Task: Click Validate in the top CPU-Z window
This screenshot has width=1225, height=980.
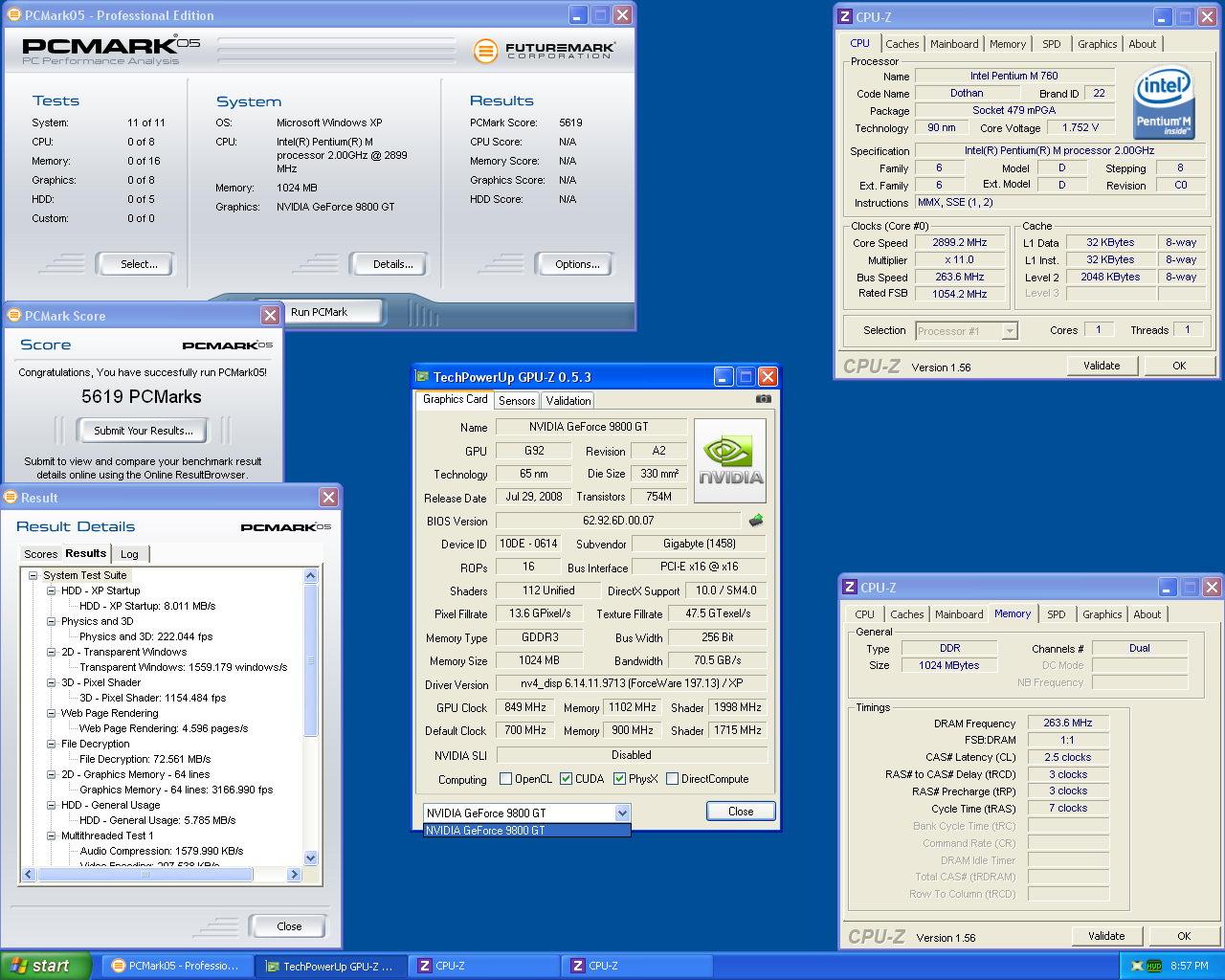Action: (1101, 366)
